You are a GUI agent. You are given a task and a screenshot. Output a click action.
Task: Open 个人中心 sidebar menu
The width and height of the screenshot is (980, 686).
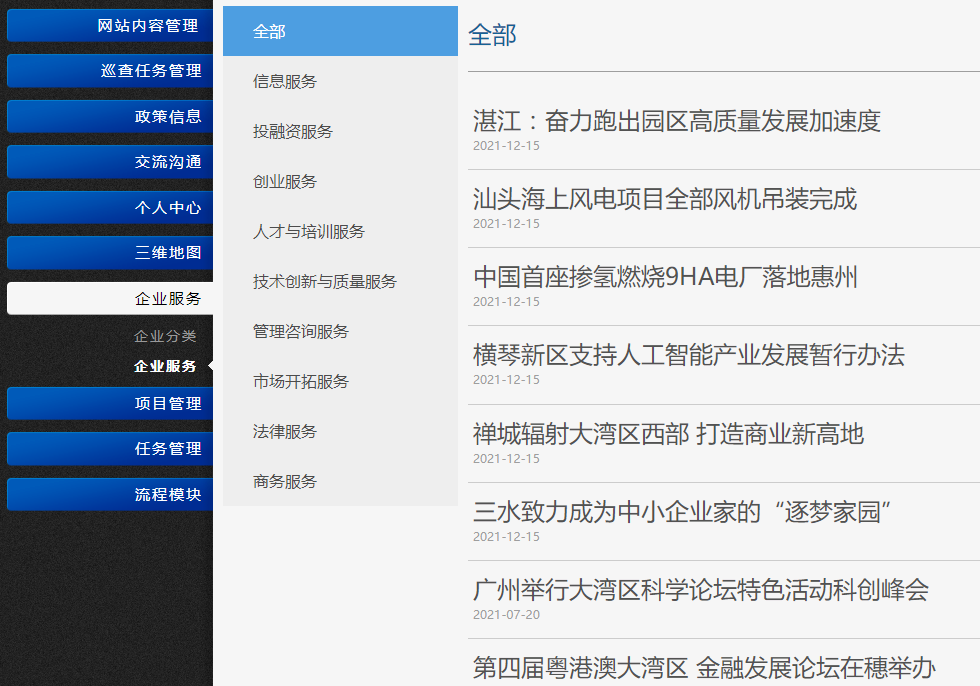tap(110, 207)
